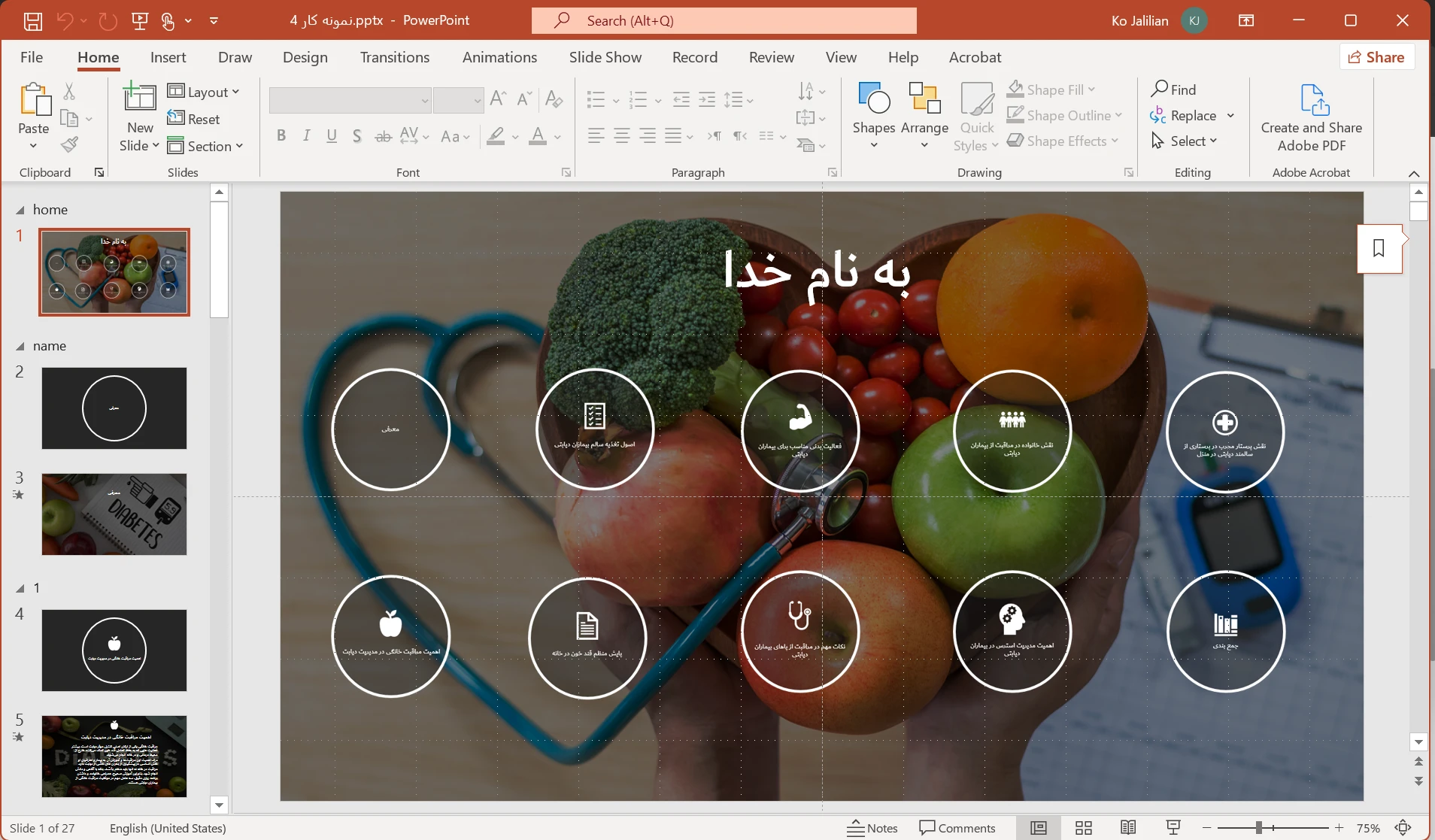Screen dimensions: 1435x840
Task: Select the Format Painter brush
Action: point(70,144)
